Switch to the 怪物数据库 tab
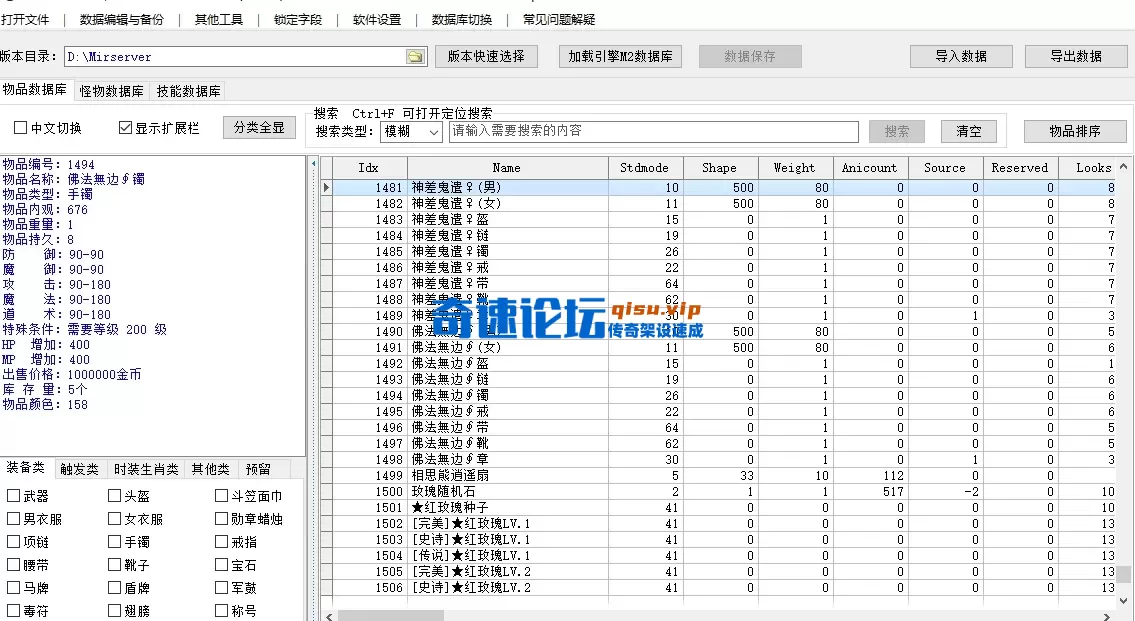The width and height of the screenshot is (1135, 621). [112, 90]
